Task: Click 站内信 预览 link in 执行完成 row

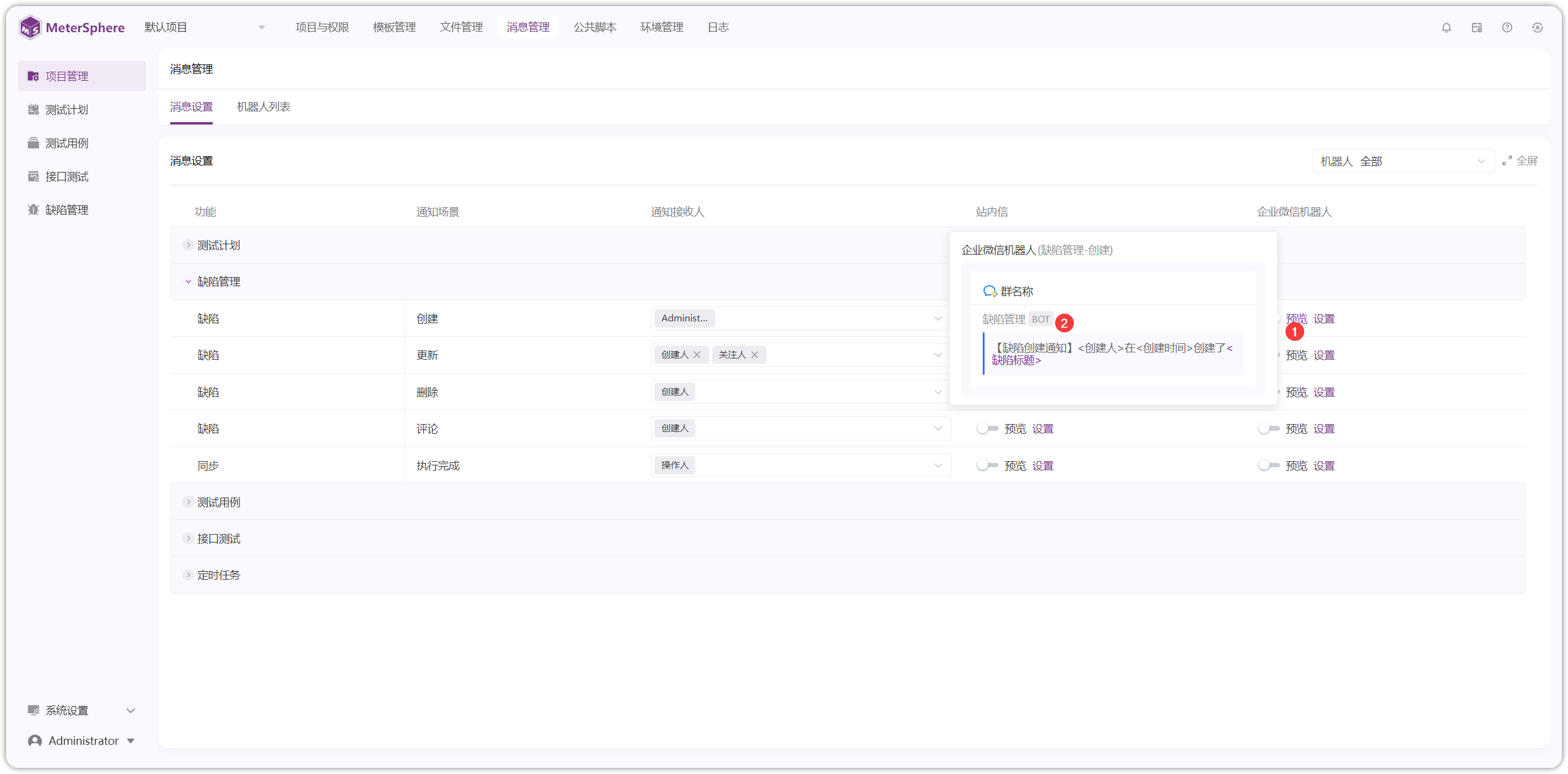Action: [1016, 465]
